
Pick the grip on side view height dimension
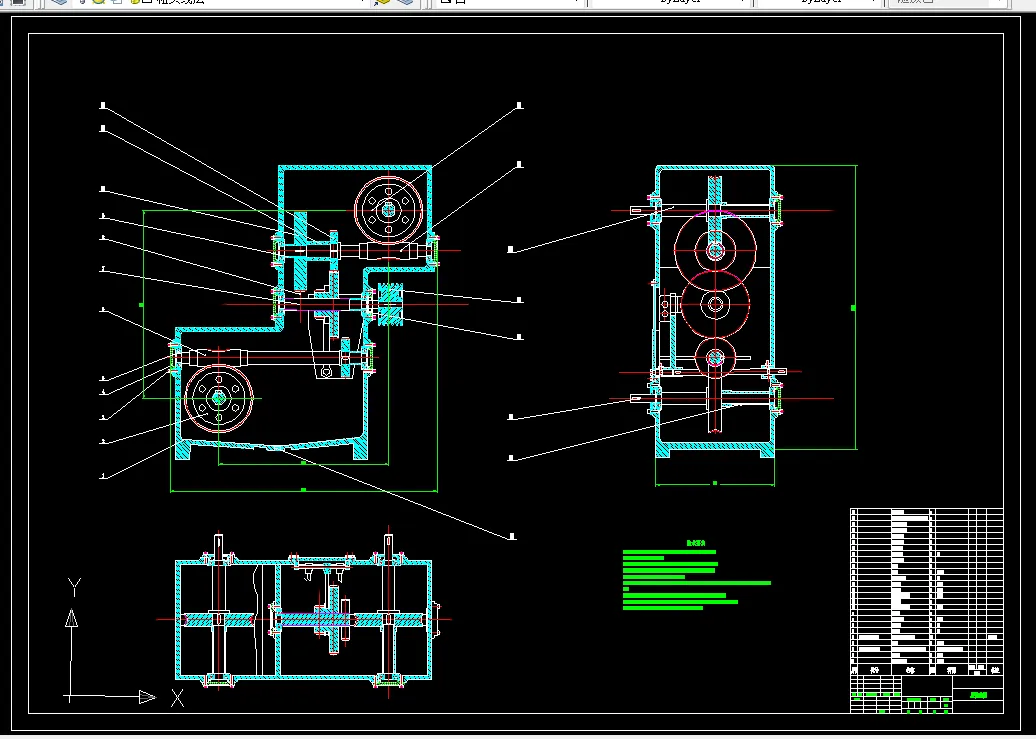[854, 308]
